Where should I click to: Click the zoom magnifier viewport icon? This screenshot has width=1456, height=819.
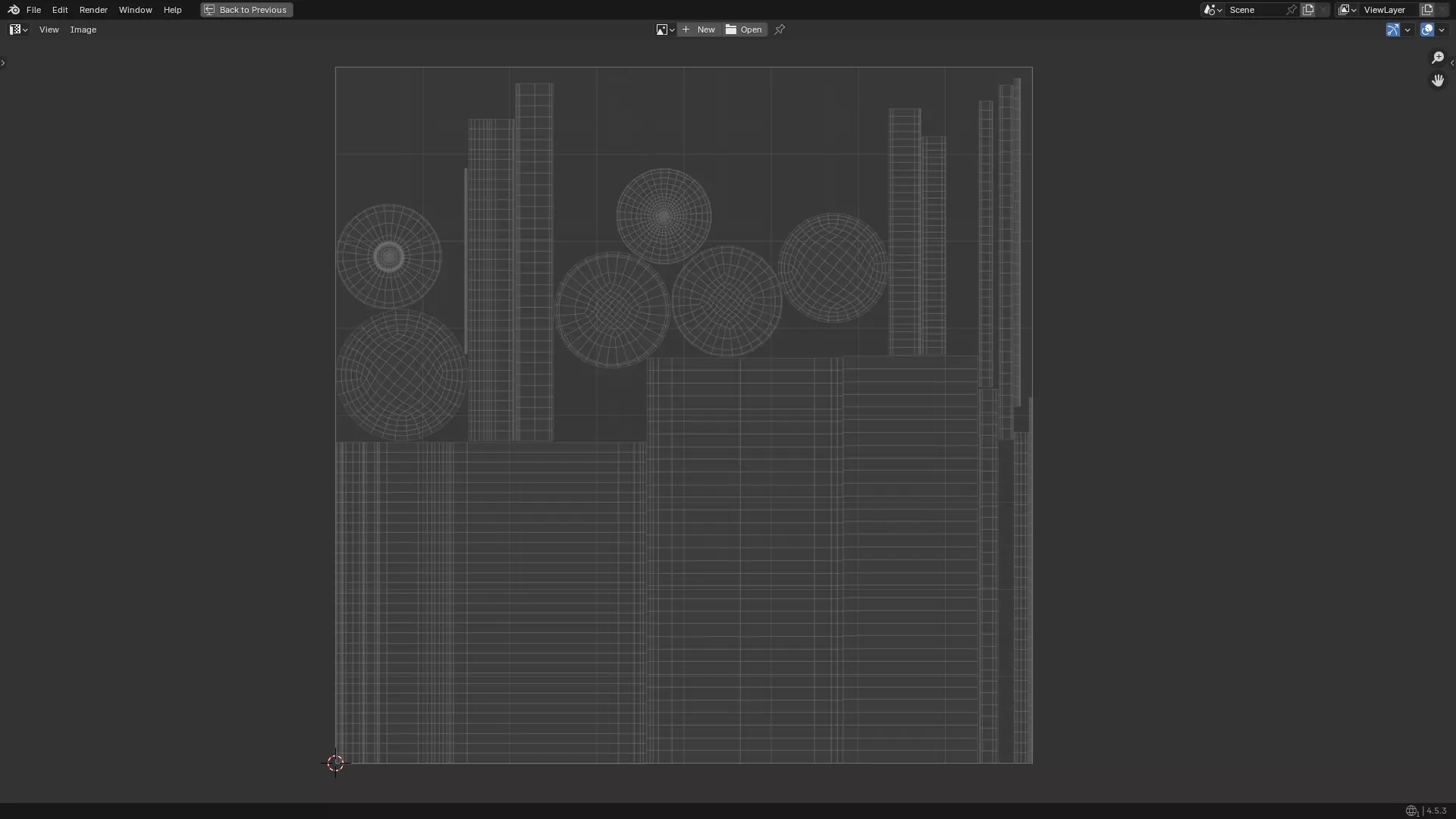(1437, 58)
